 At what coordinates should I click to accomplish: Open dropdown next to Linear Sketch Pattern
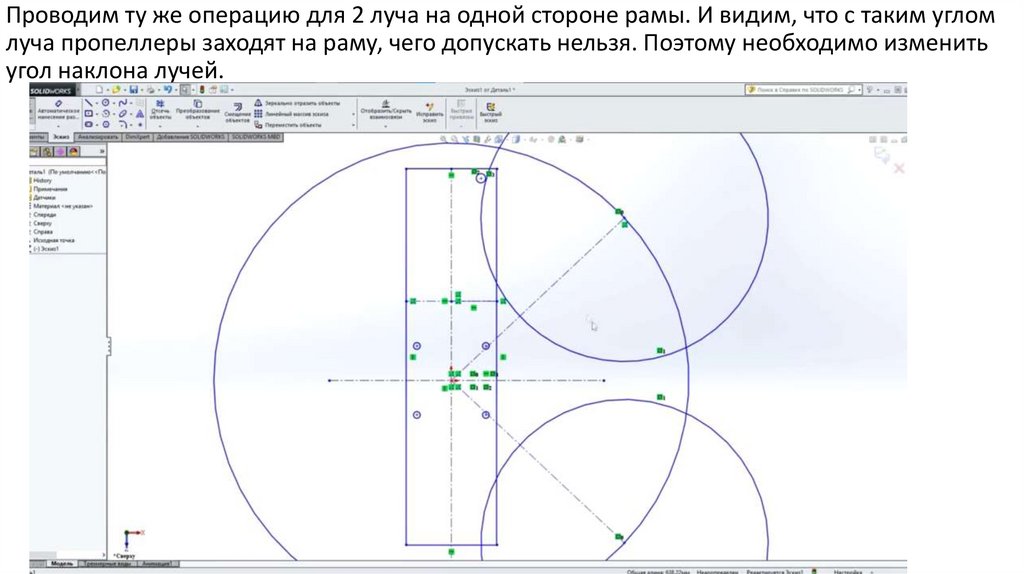(353, 114)
